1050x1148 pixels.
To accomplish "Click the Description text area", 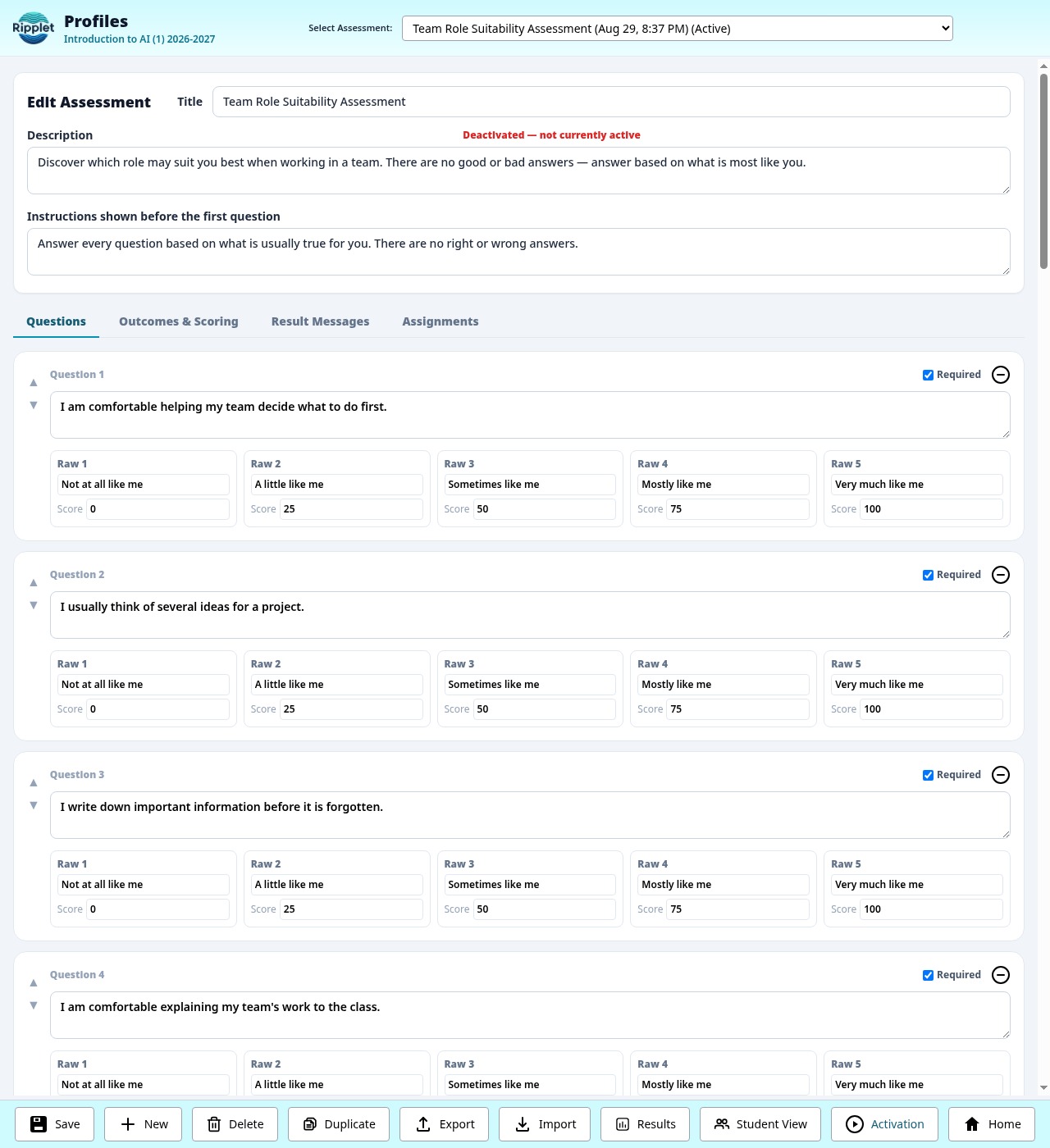I will tap(518, 171).
